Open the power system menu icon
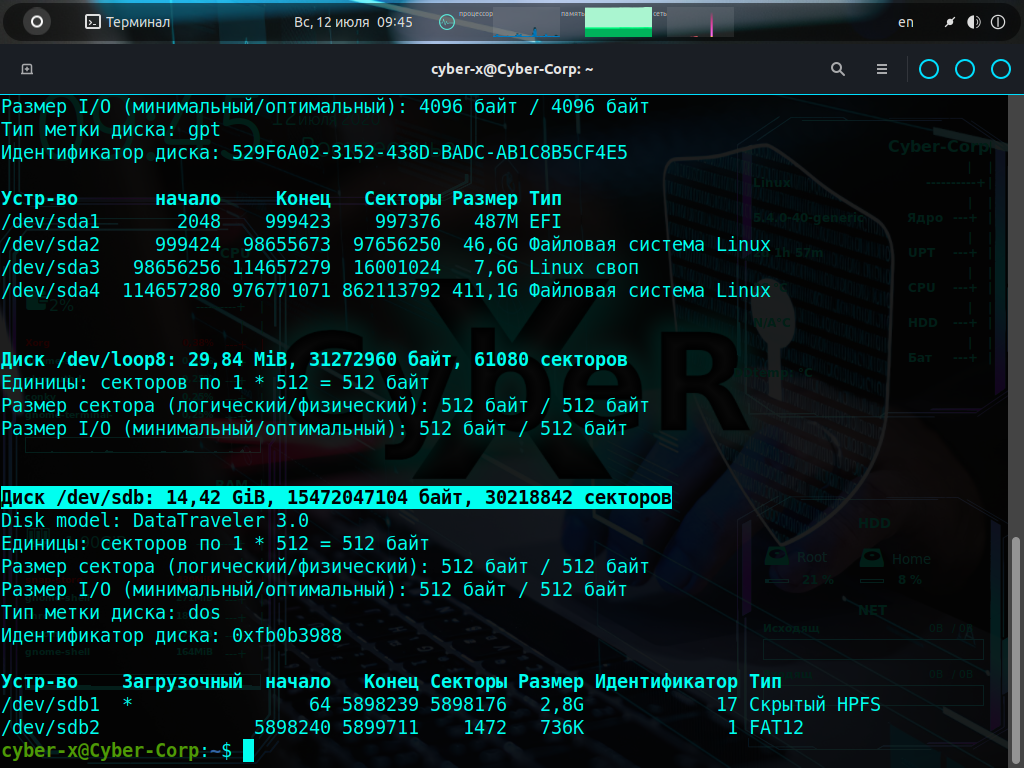The height and width of the screenshot is (768, 1024). 998,22
